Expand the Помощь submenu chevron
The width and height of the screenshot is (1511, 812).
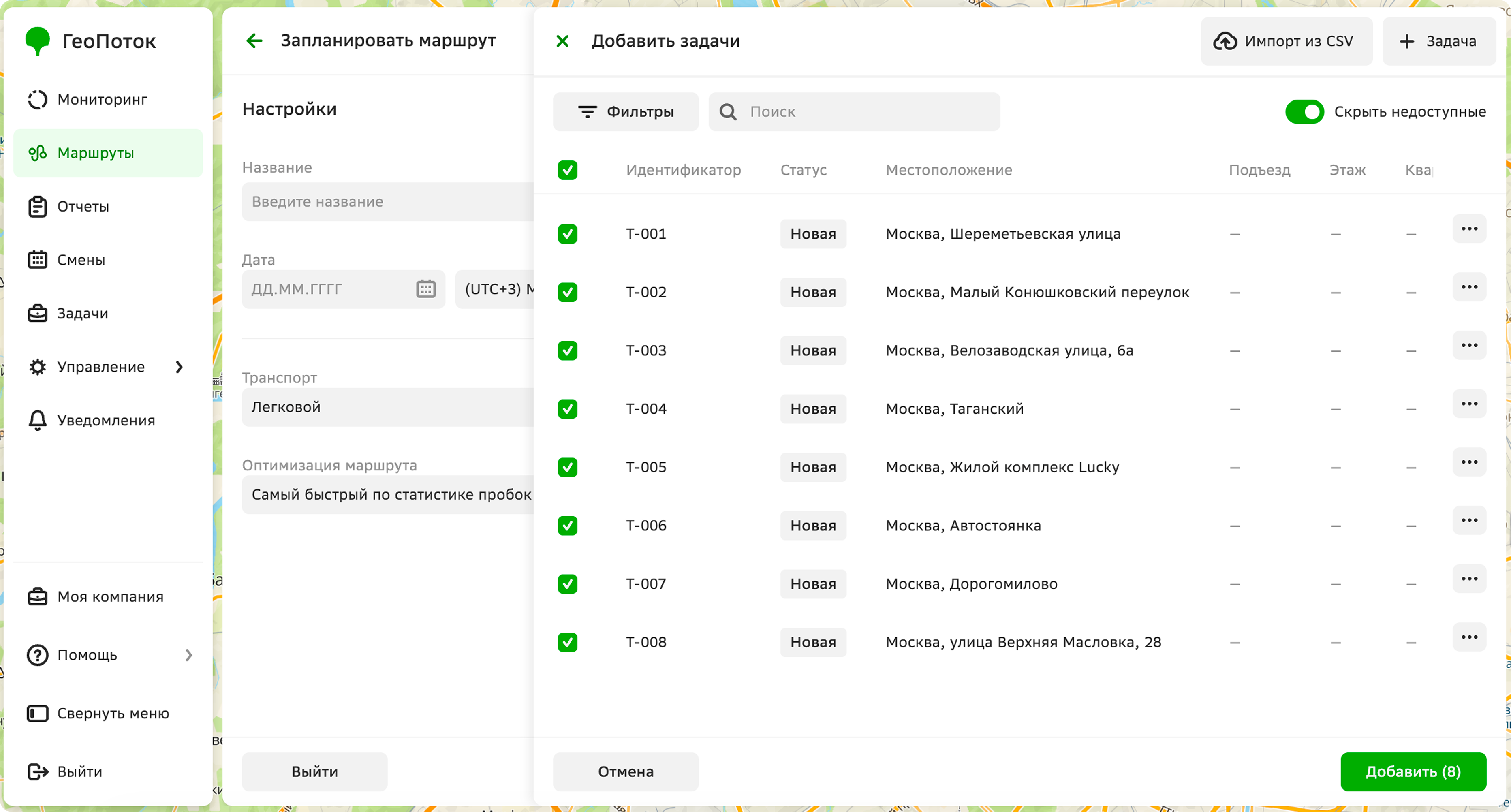[x=189, y=655]
